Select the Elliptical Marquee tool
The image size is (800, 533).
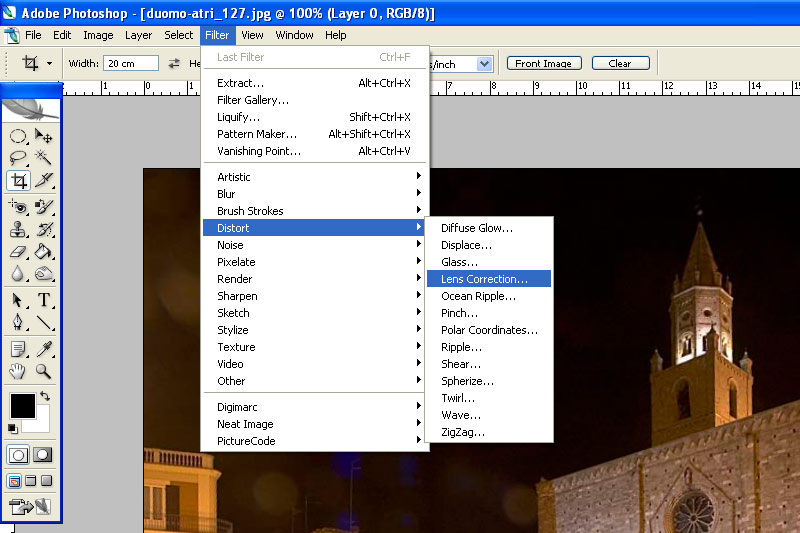pyautogui.click(x=18, y=137)
